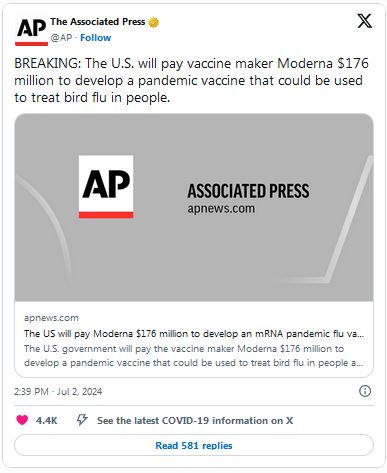This screenshot has width=387, height=473.
Task: Follow The Associated Press account
Action: click(x=95, y=38)
